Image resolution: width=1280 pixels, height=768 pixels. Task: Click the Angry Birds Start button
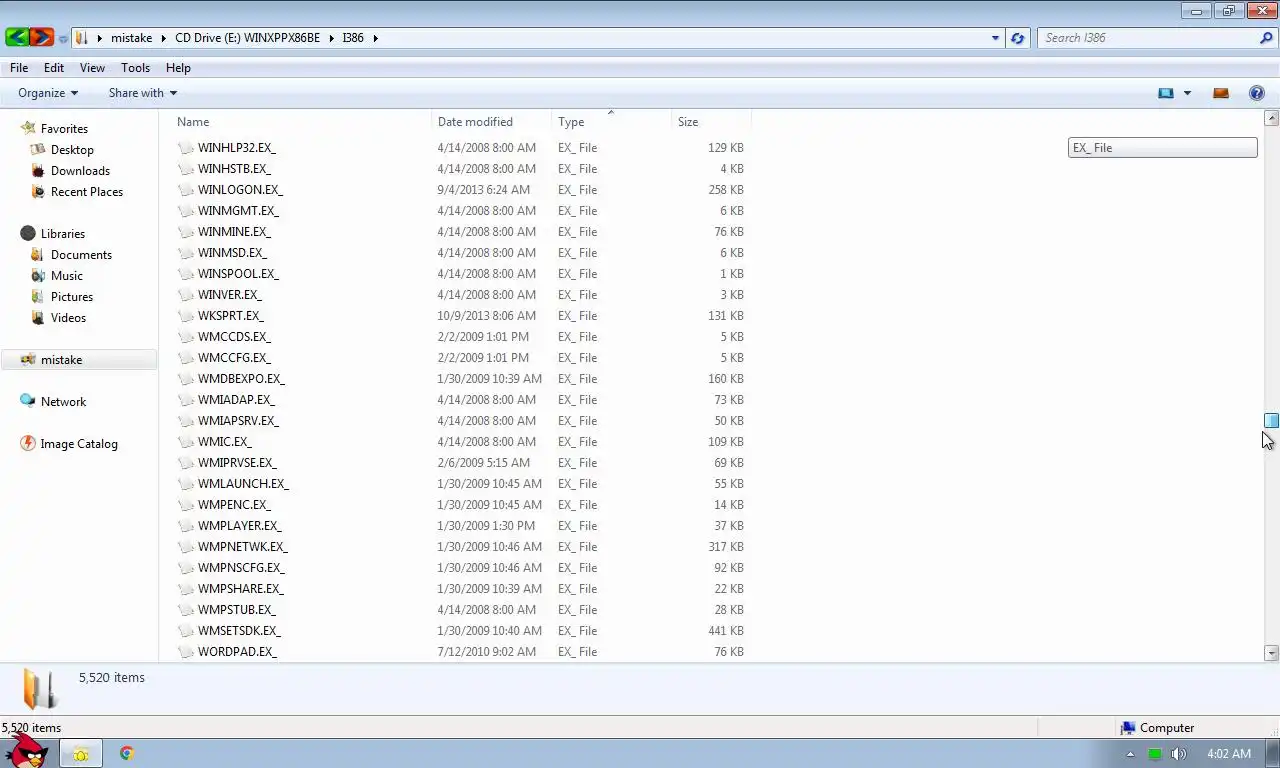click(x=25, y=751)
